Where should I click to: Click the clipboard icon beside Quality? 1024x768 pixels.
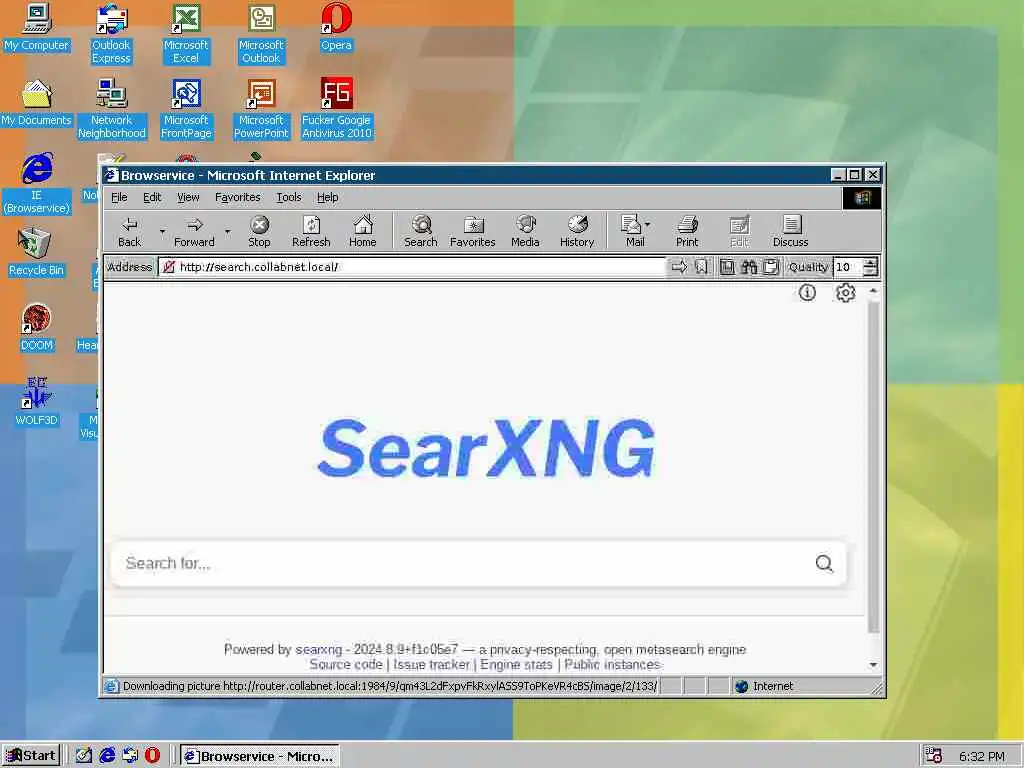click(771, 266)
